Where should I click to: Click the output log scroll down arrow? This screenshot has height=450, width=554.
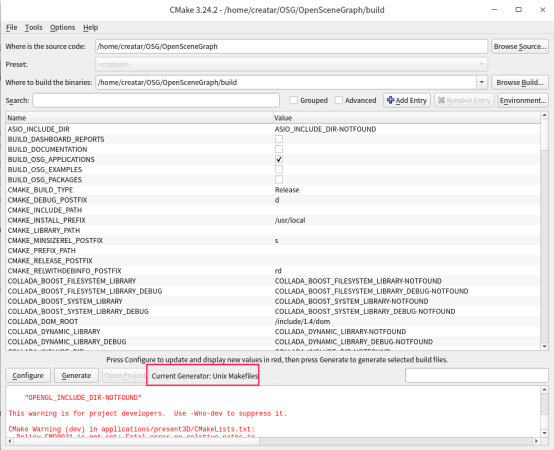[x=544, y=433]
